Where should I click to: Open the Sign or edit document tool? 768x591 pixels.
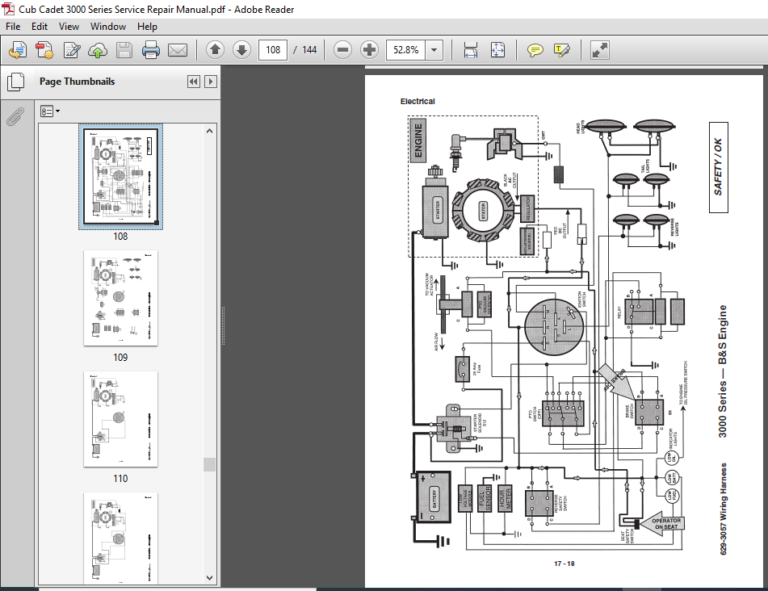(72, 50)
